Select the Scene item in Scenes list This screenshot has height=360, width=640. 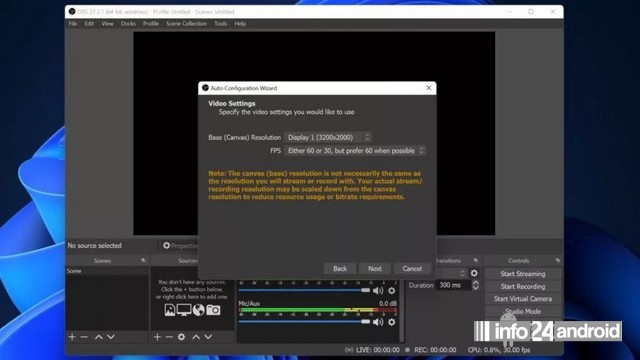107,271
